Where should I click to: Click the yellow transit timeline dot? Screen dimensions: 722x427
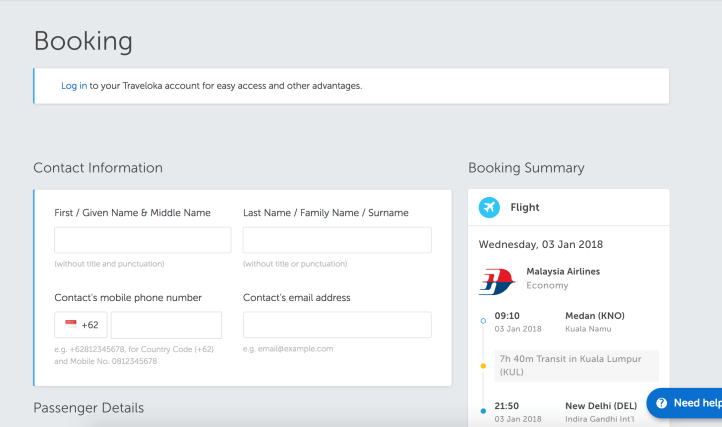[483, 365]
